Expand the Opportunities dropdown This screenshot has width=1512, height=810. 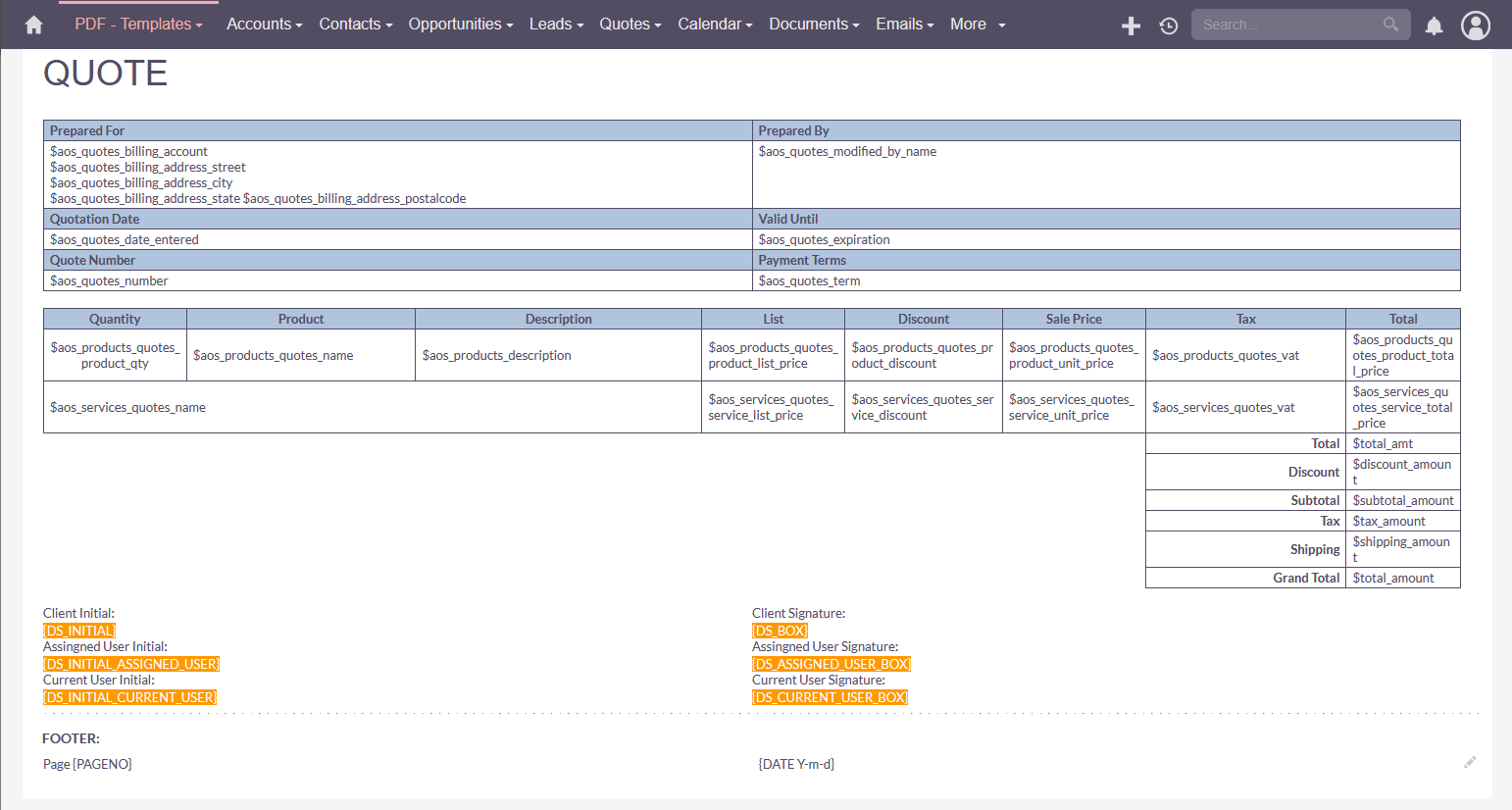click(460, 24)
